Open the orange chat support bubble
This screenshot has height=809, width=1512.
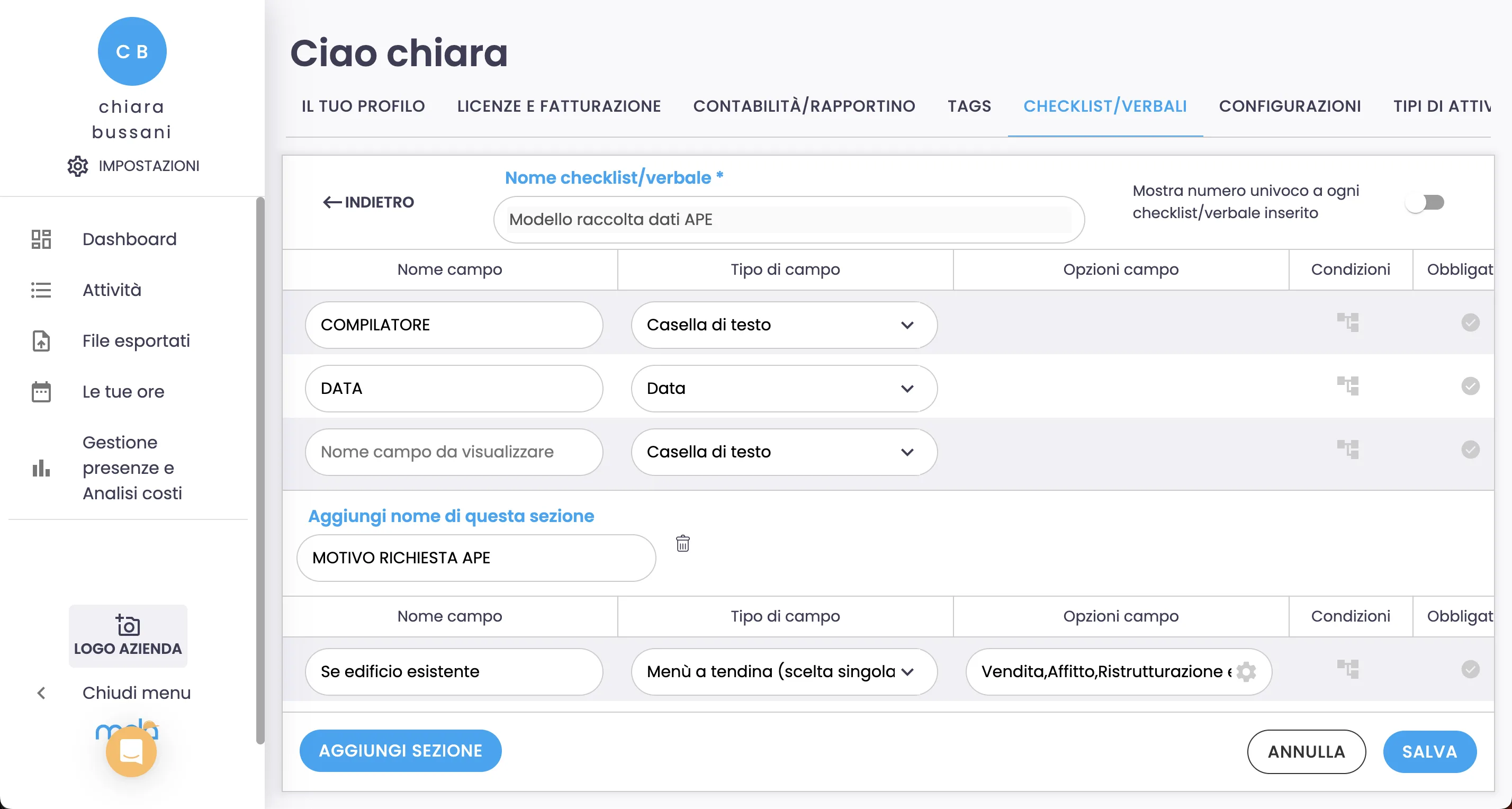click(131, 751)
